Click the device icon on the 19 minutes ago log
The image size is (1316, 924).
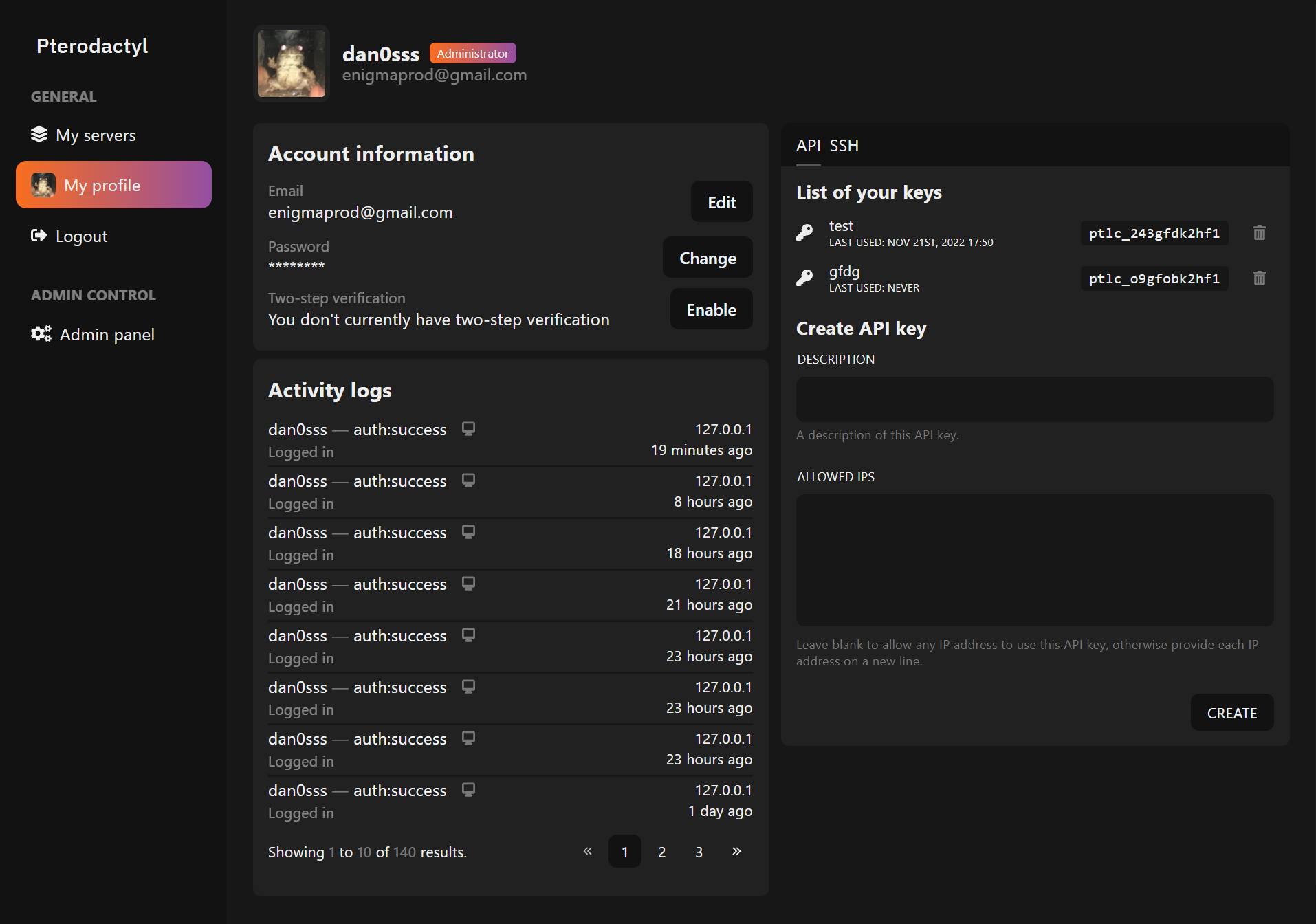coord(468,429)
